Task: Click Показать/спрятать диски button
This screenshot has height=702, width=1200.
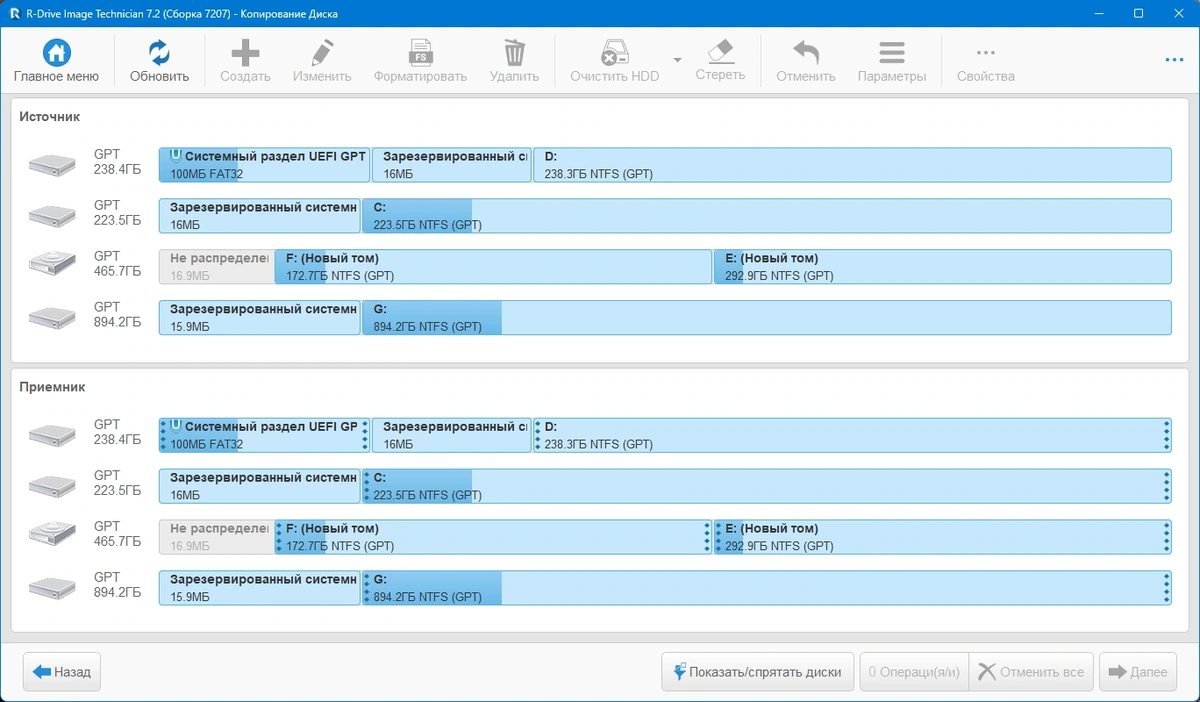Action: coord(757,672)
